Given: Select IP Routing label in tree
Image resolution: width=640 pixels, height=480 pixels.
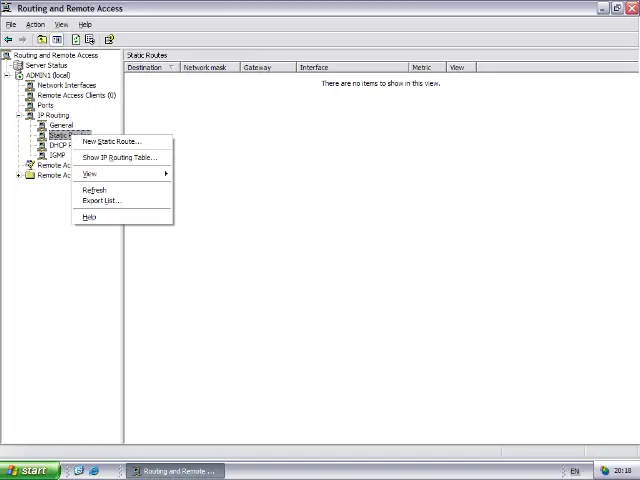Looking at the screenshot, I should tap(53, 116).
